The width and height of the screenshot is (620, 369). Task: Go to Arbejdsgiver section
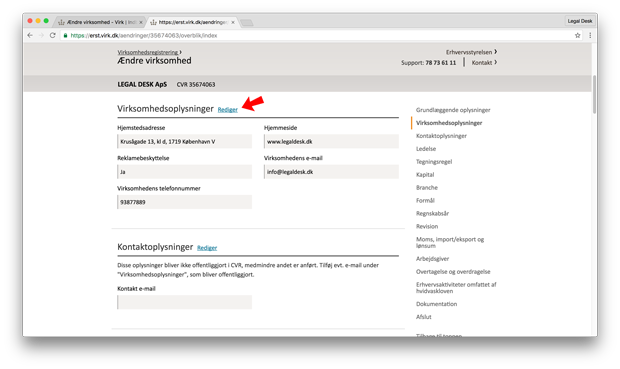tap(432, 259)
